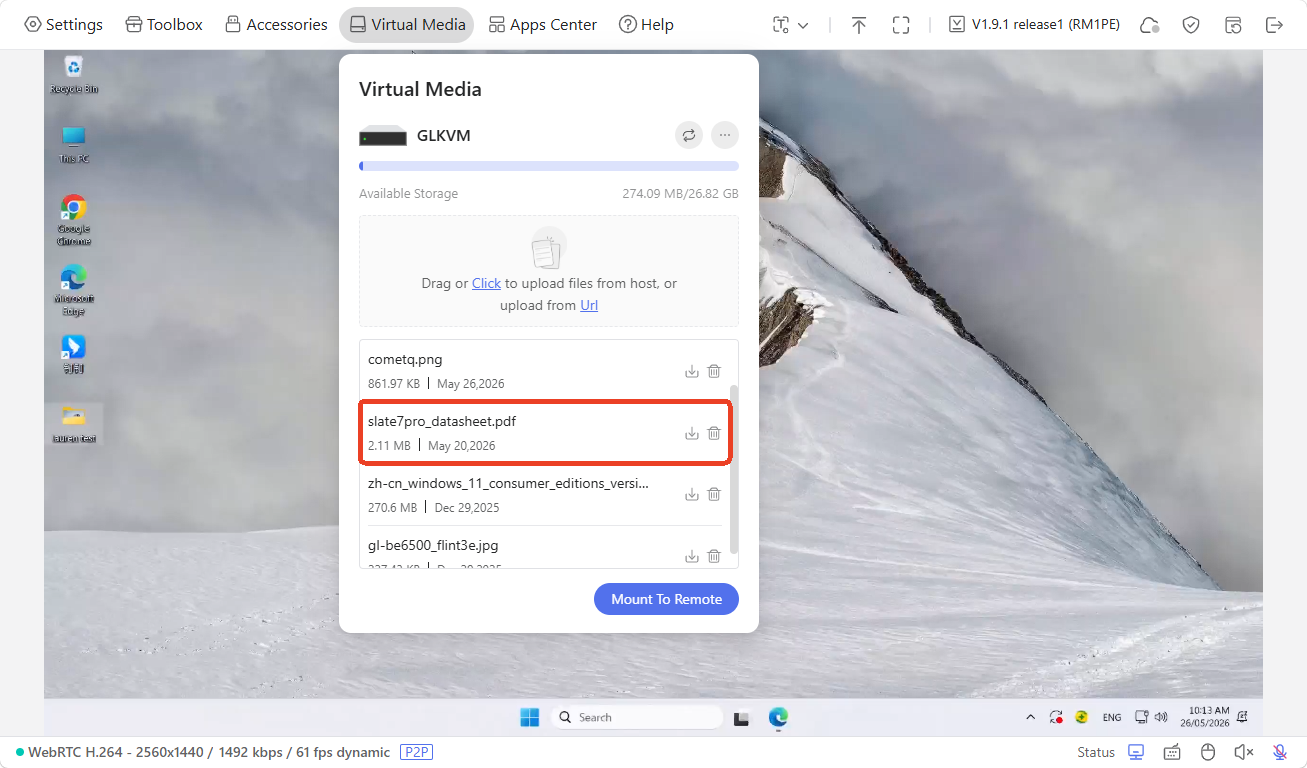Image resolution: width=1307 pixels, height=768 pixels.
Task: Click the 'Url' upload link
Action: pos(589,305)
